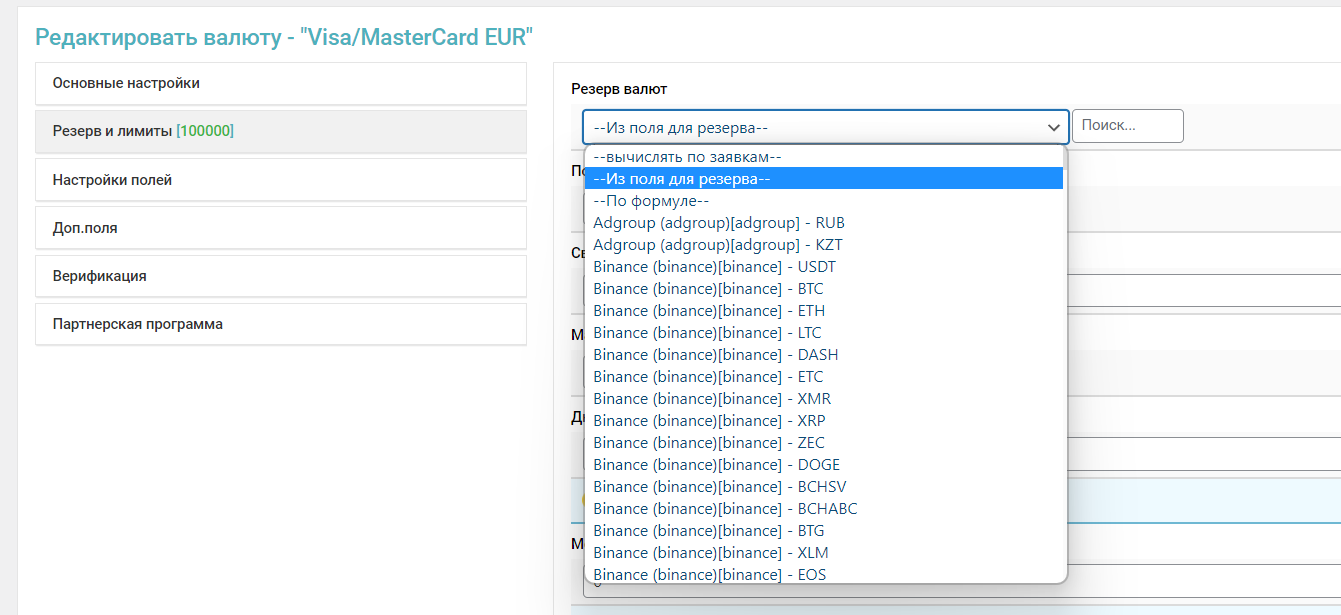The width and height of the screenshot is (1341, 615).
Task: Go to the Партнерская программа tab
Action: coord(280,324)
